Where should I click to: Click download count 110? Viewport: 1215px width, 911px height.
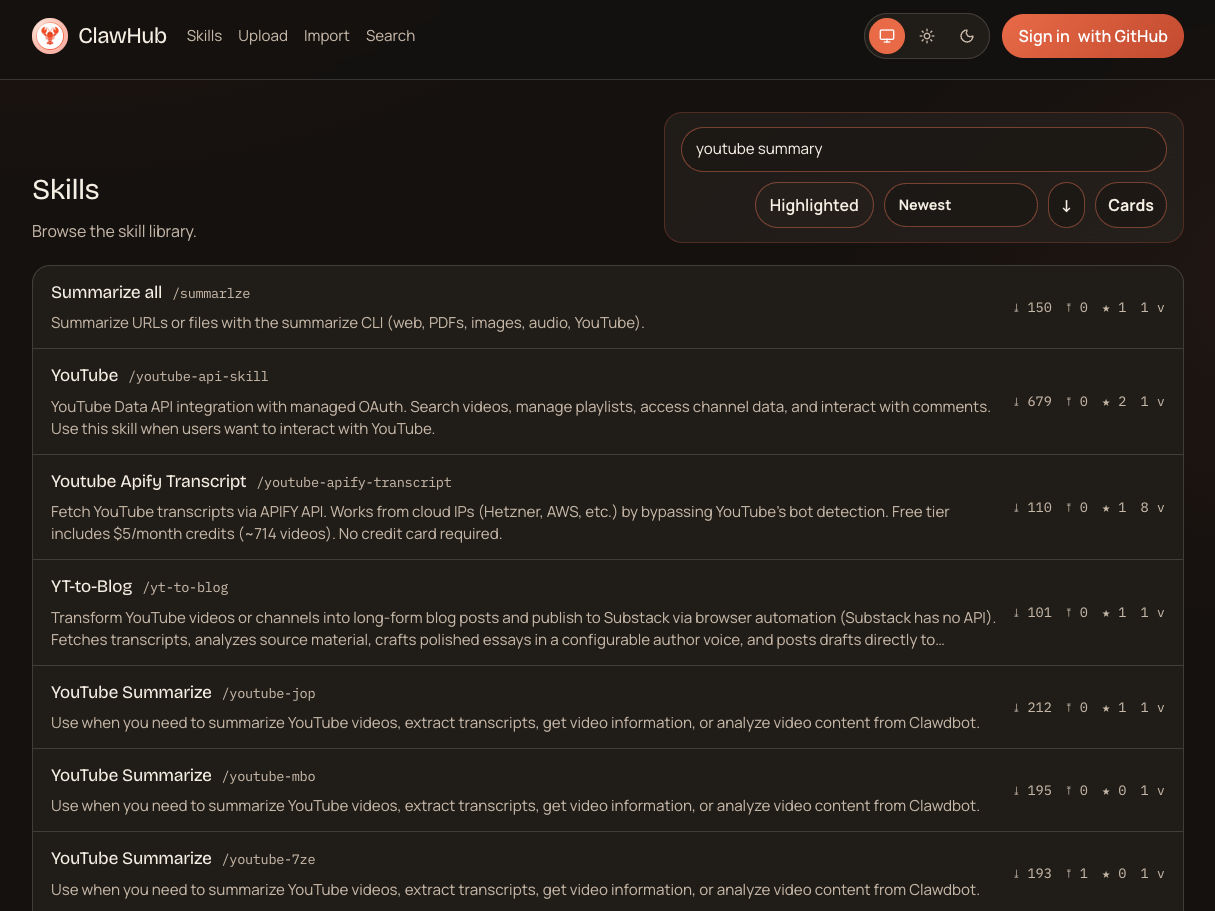pyautogui.click(x=1032, y=507)
